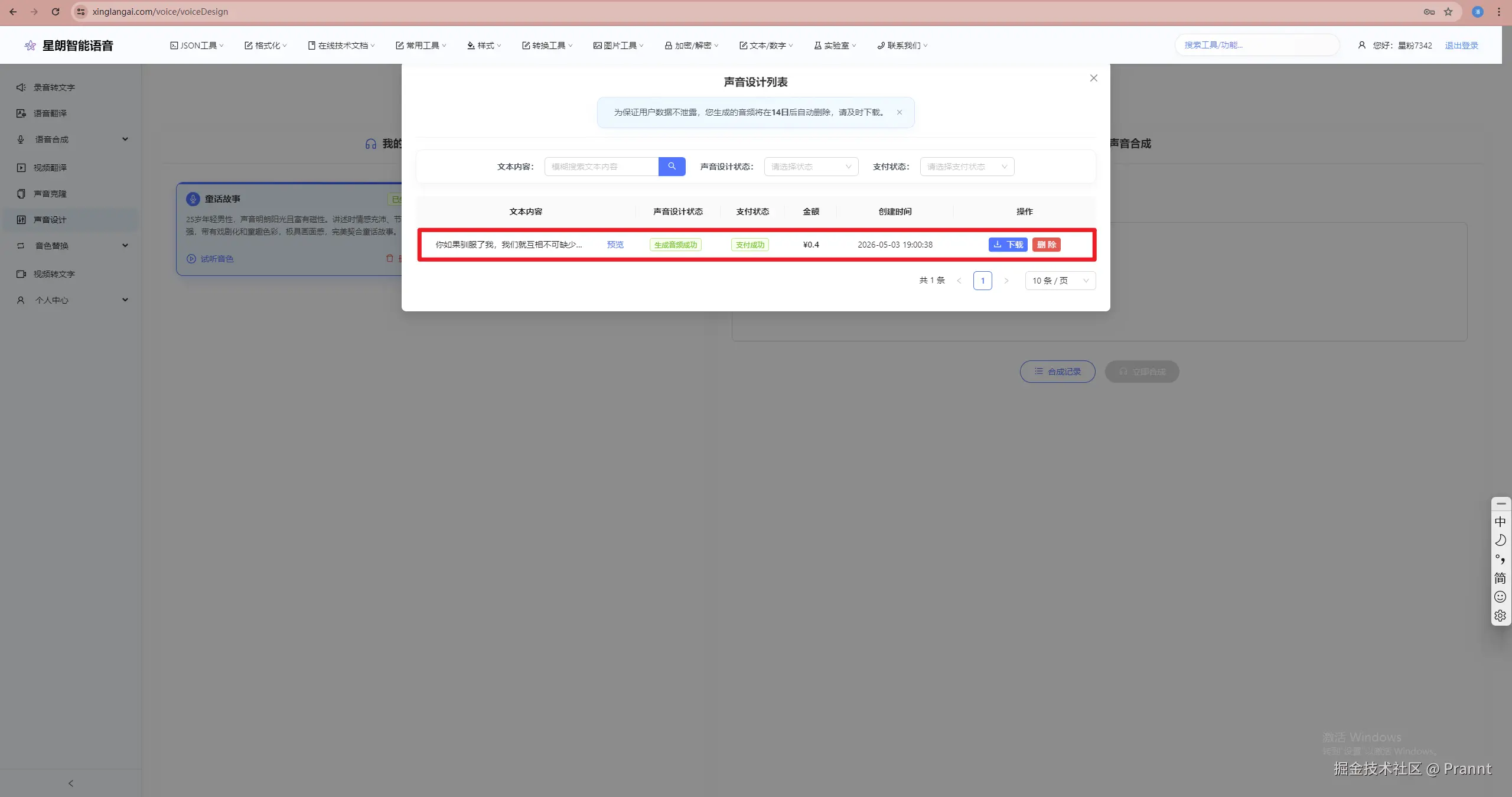This screenshot has width=1512, height=797.
Task: Click the user avatar icon near 您好
Action: tap(1361, 45)
